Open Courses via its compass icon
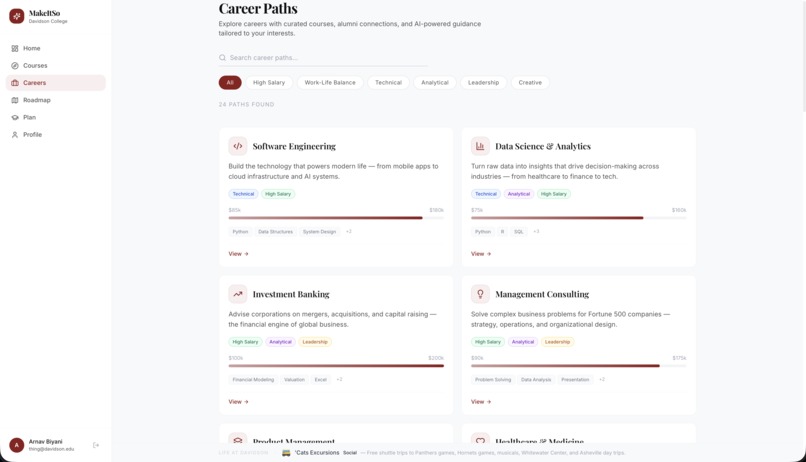806x462 pixels. click(x=15, y=66)
